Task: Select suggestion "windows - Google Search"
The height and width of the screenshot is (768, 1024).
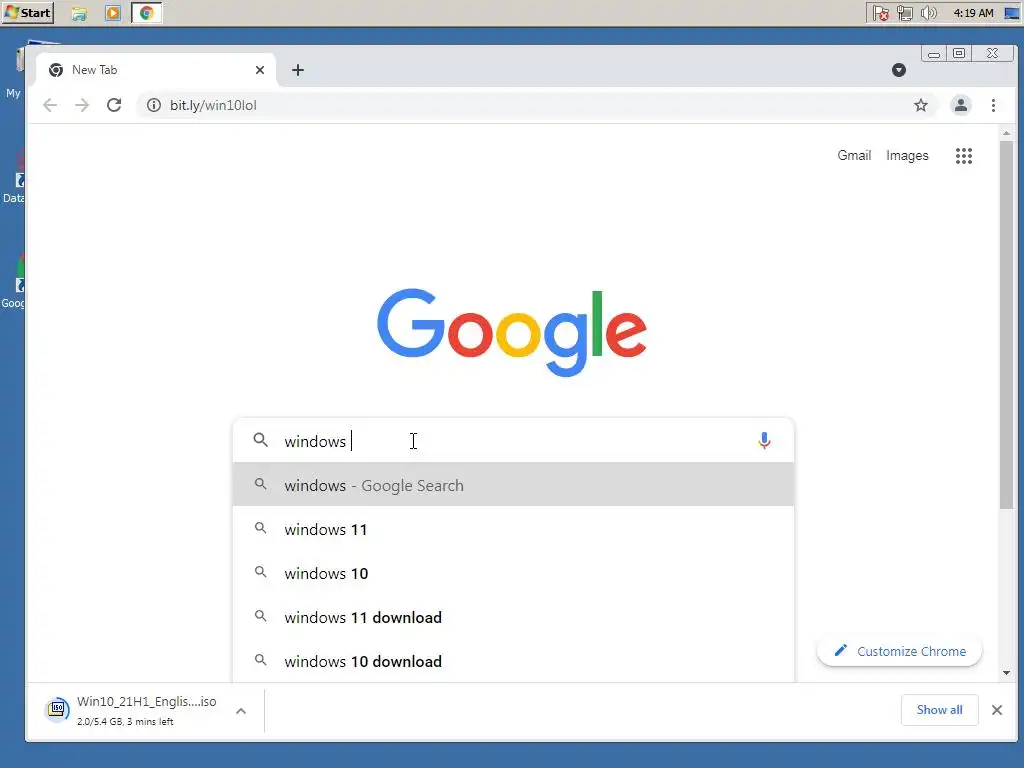Action: point(513,485)
